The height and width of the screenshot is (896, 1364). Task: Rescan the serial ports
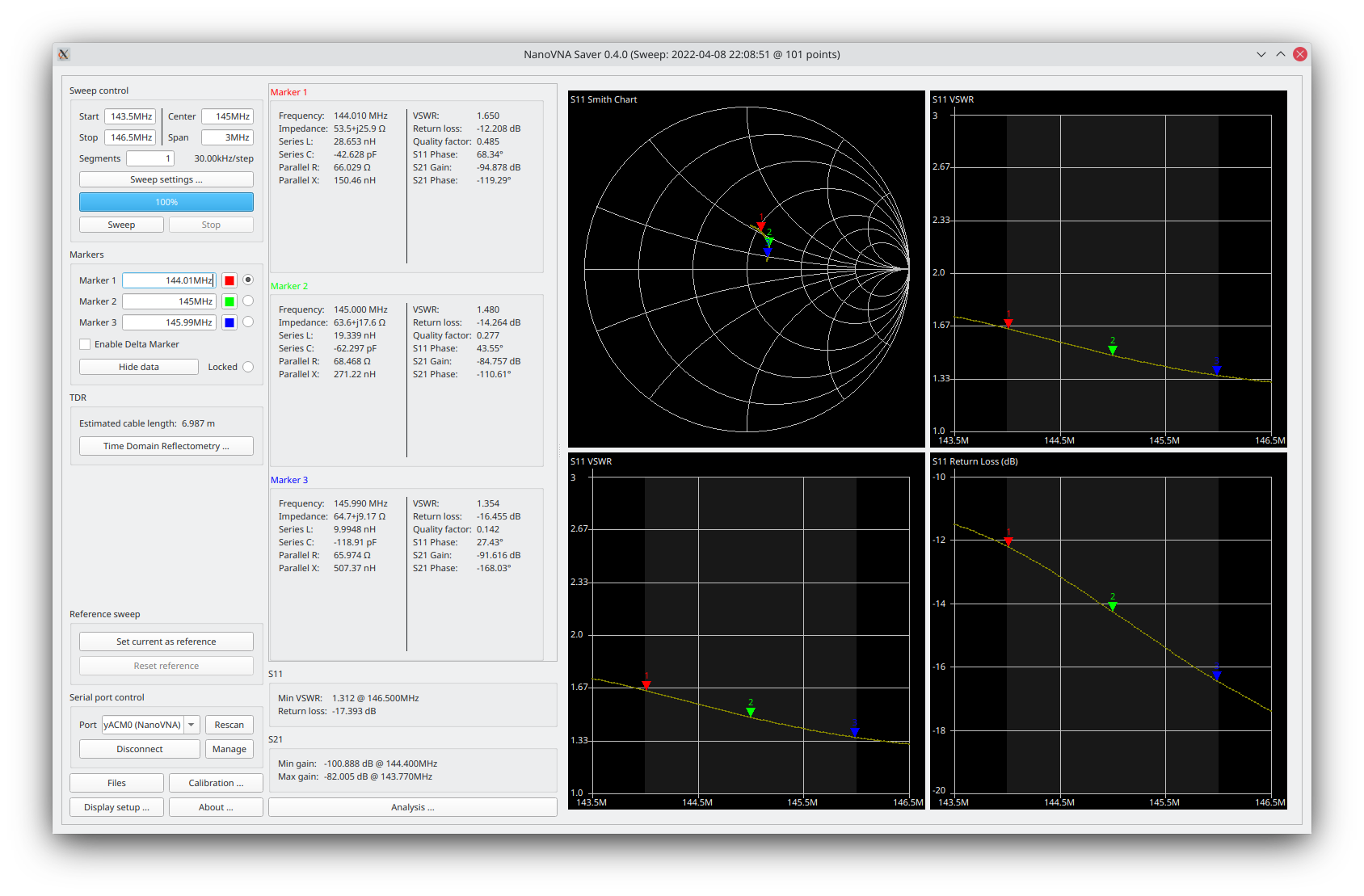[x=229, y=725]
